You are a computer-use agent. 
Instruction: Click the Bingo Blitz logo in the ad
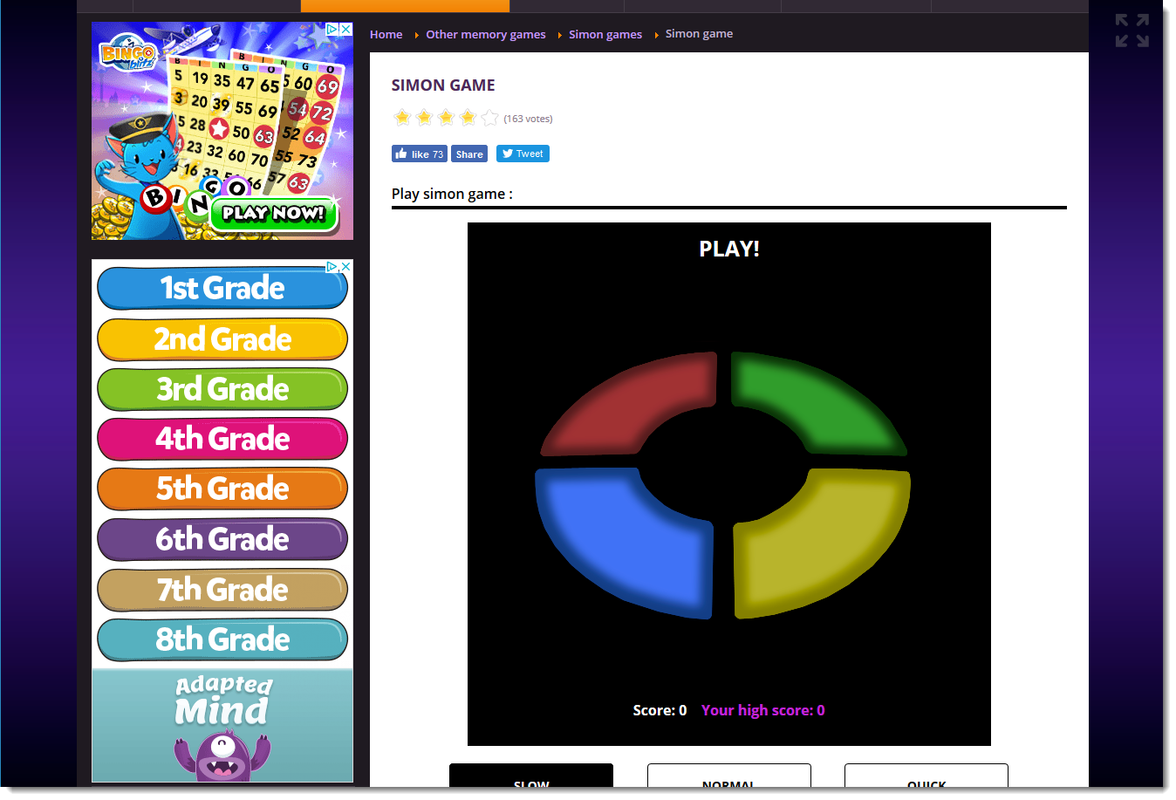[129, 52]
